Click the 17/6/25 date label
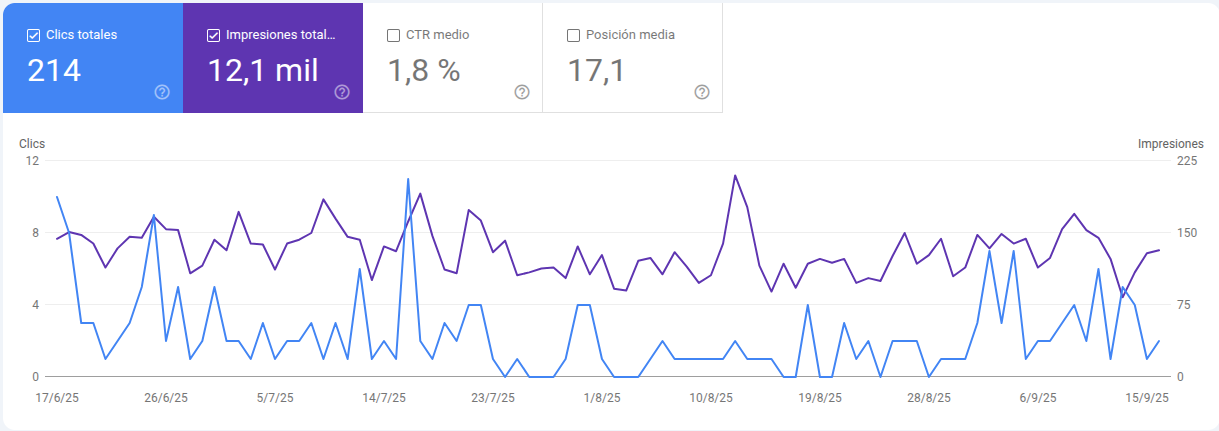Image resolution: width=1219 pixels, height=431 pixels. (x=56, y=397)
